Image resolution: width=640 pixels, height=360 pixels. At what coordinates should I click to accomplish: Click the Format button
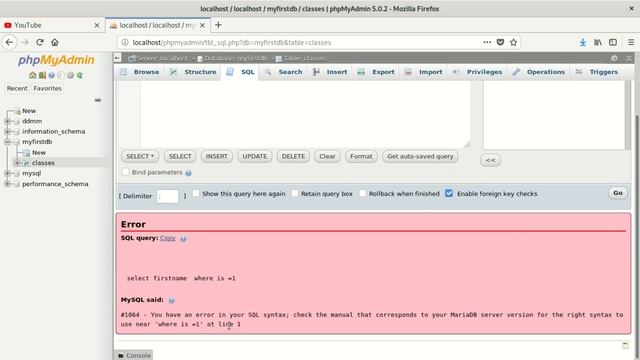click(361, 157)
